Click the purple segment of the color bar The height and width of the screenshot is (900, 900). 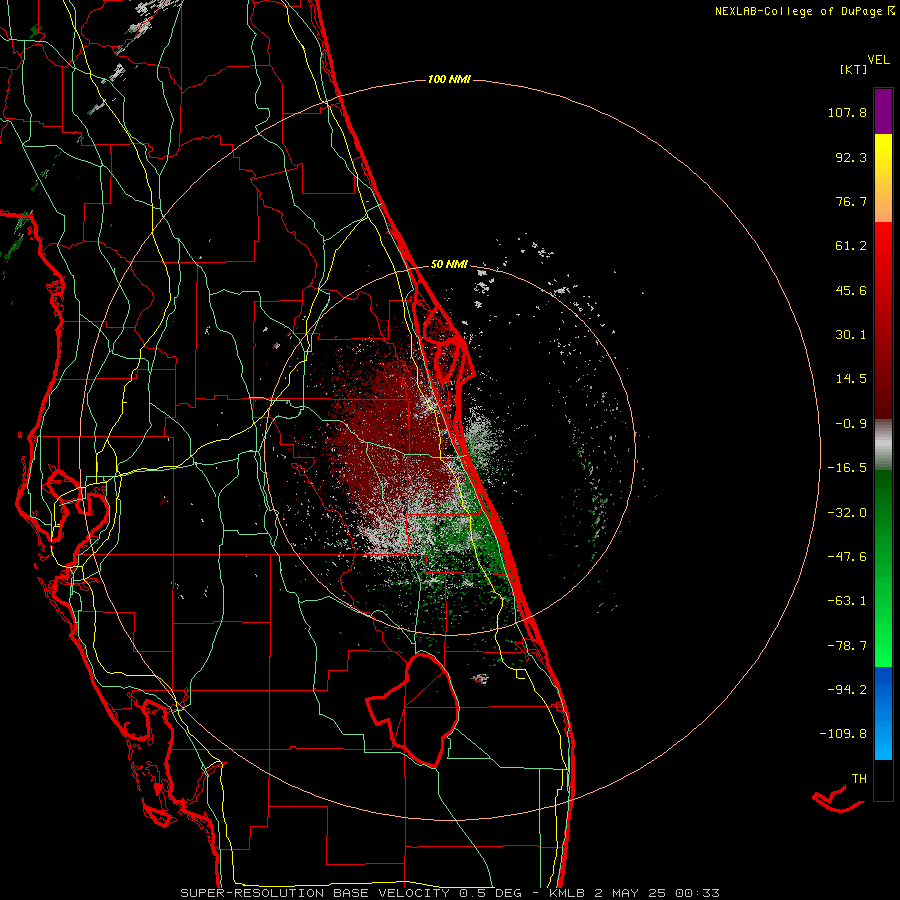883,111
